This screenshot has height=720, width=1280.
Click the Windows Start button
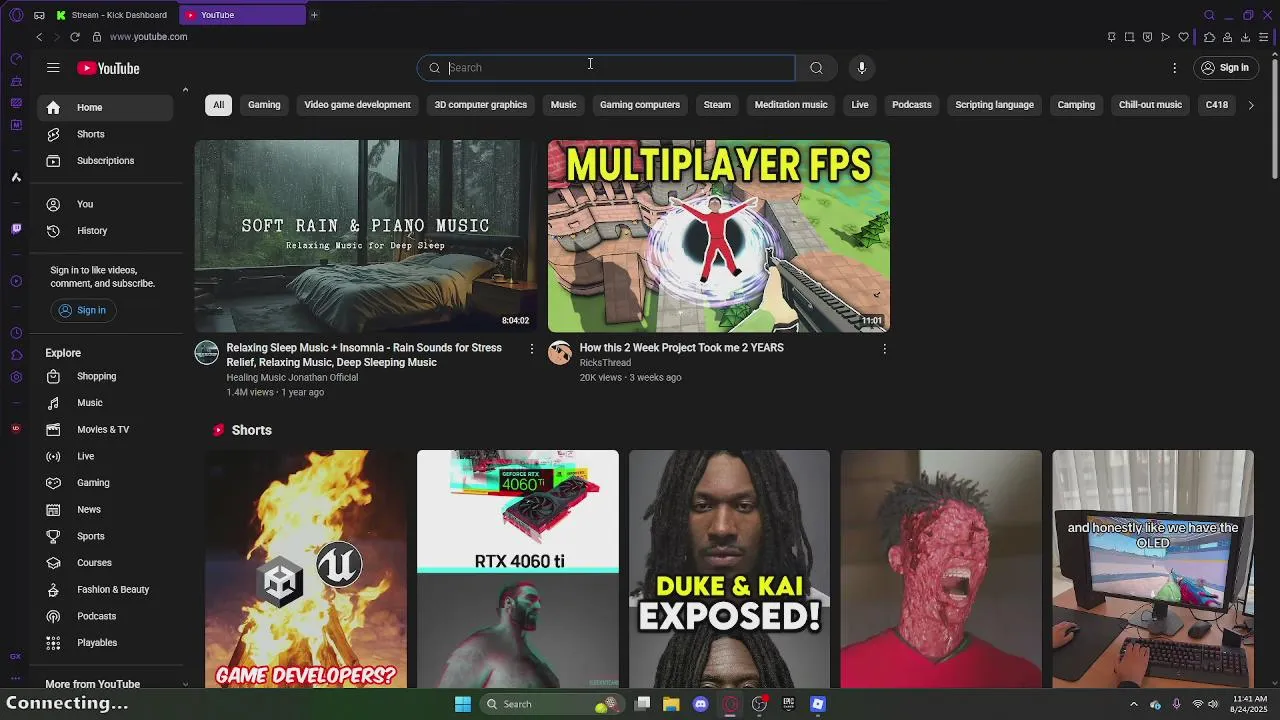[463, 704]
